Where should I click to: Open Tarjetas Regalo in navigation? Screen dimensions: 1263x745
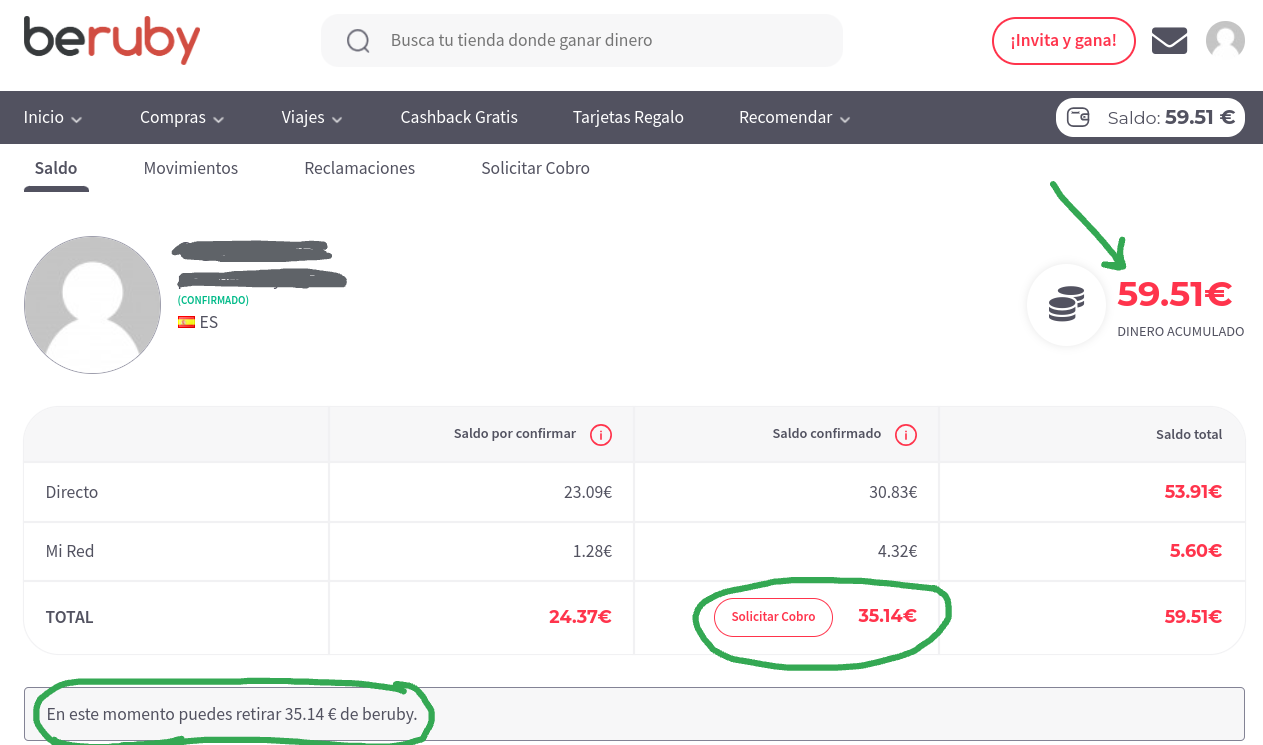628,118
